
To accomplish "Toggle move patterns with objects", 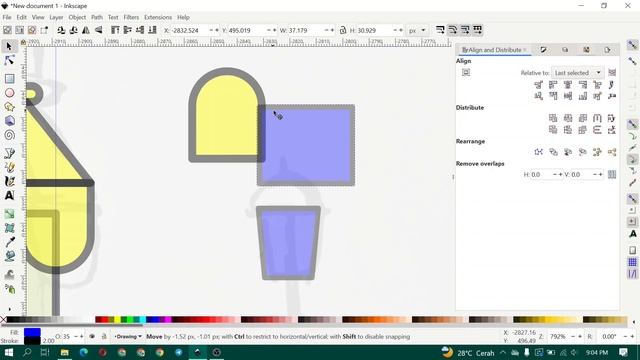I will [x=478, y=30].
